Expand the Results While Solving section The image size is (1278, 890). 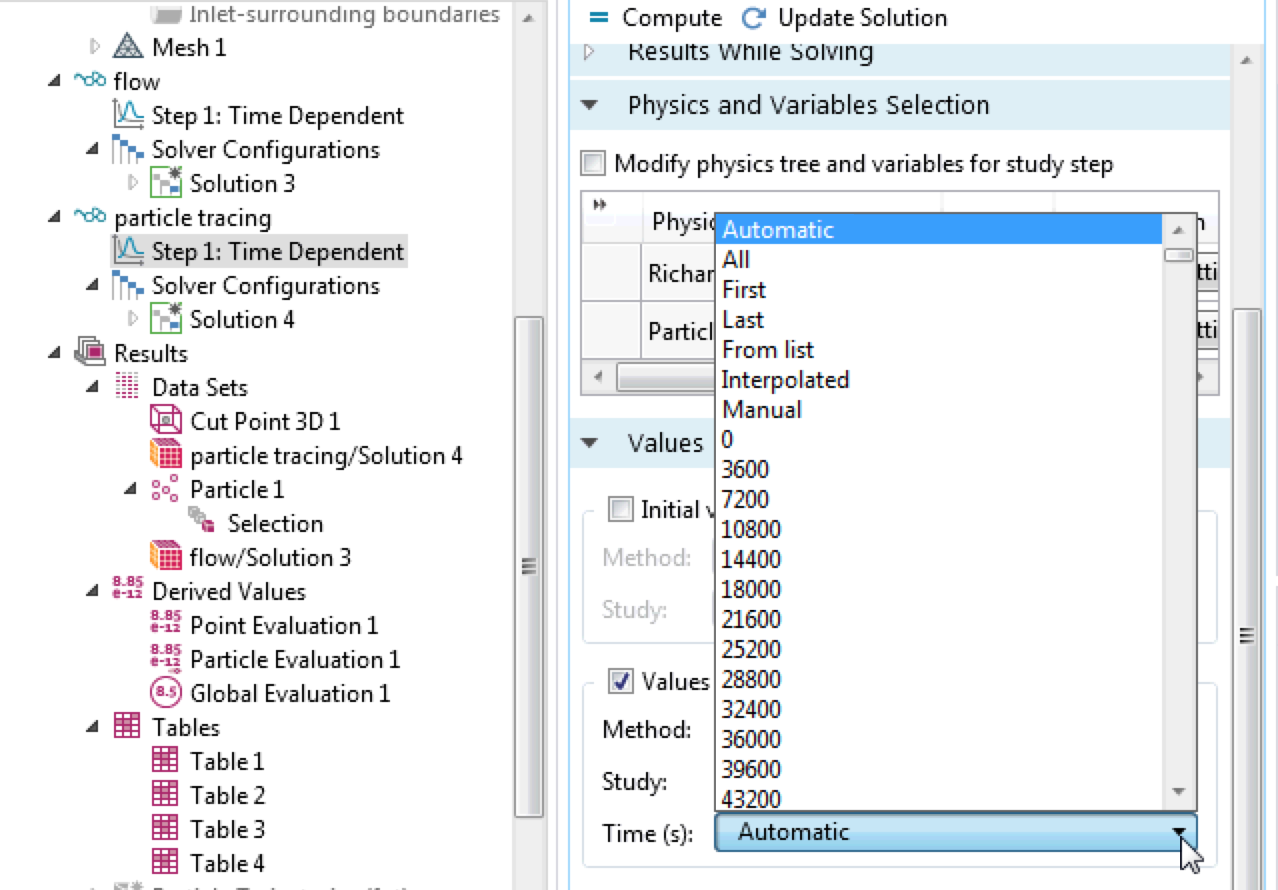point(590,52)
